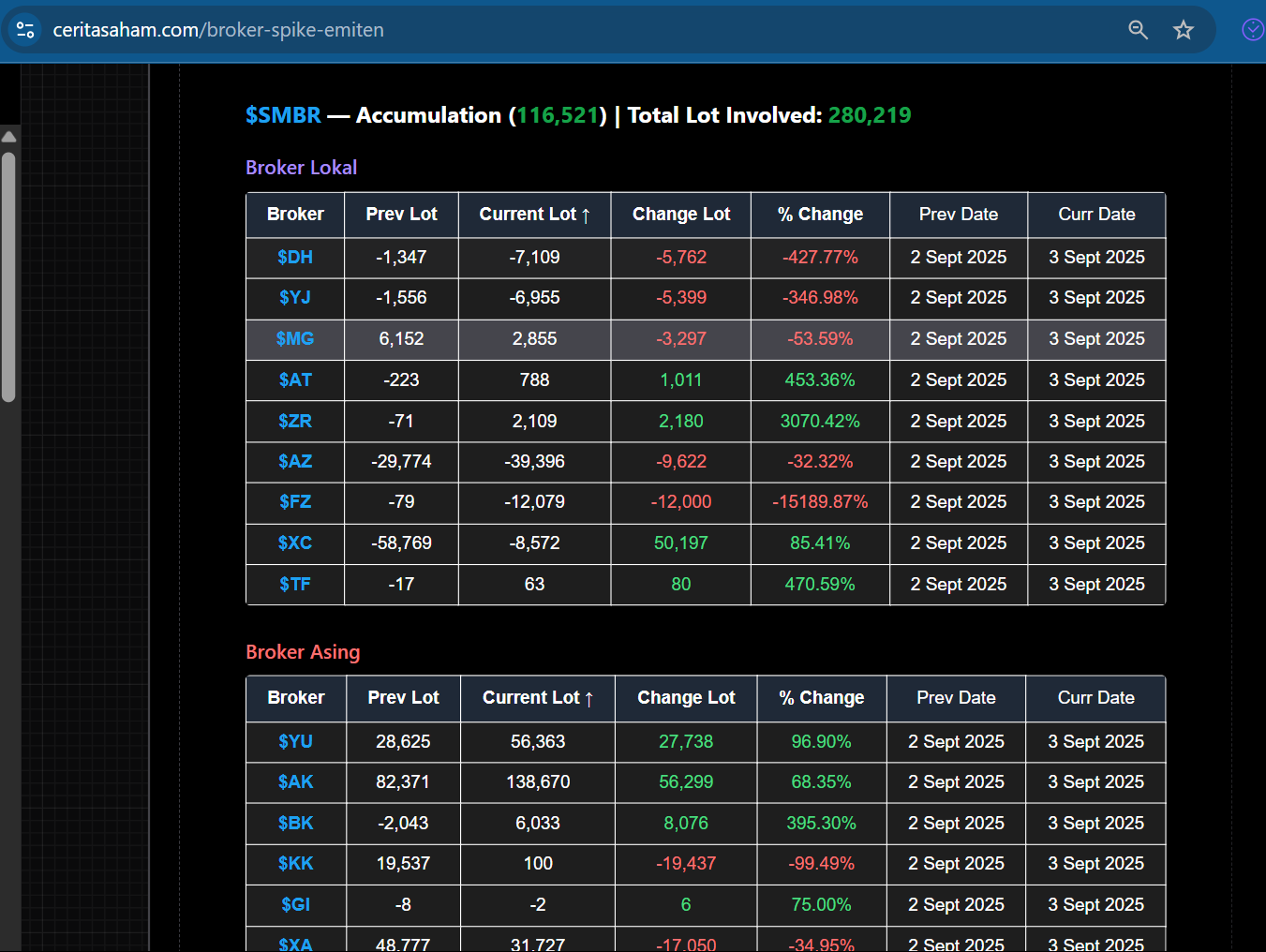
Task: Select the 50,197 change lot cell
Action: 681,543
